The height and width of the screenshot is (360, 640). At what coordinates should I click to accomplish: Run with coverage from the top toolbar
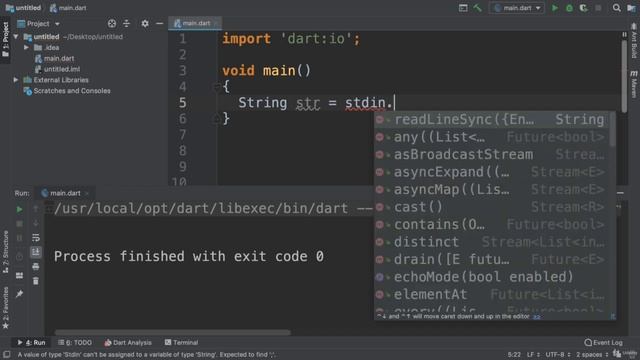584,8
